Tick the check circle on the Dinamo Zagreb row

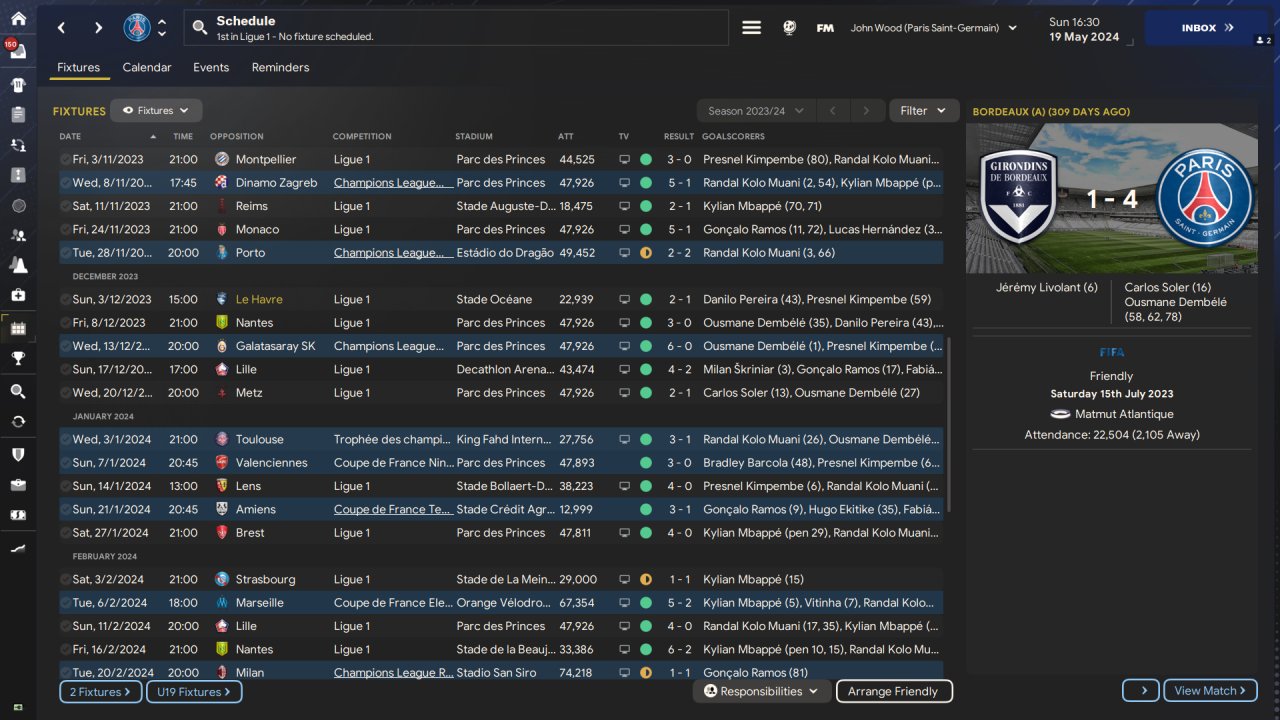[65, 183]
